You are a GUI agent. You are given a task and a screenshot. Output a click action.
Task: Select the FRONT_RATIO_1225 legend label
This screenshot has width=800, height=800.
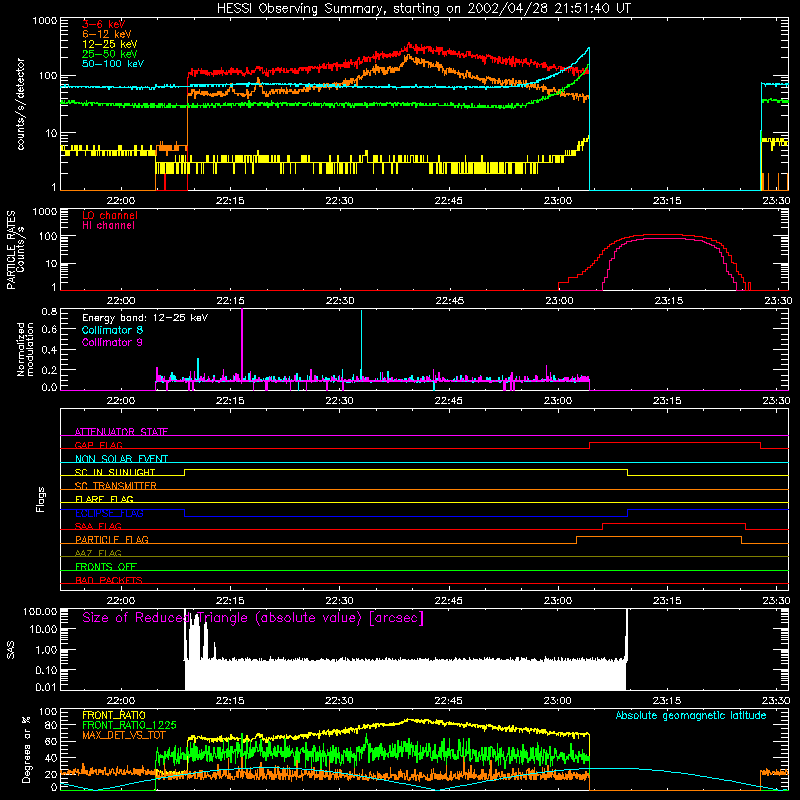129,725
